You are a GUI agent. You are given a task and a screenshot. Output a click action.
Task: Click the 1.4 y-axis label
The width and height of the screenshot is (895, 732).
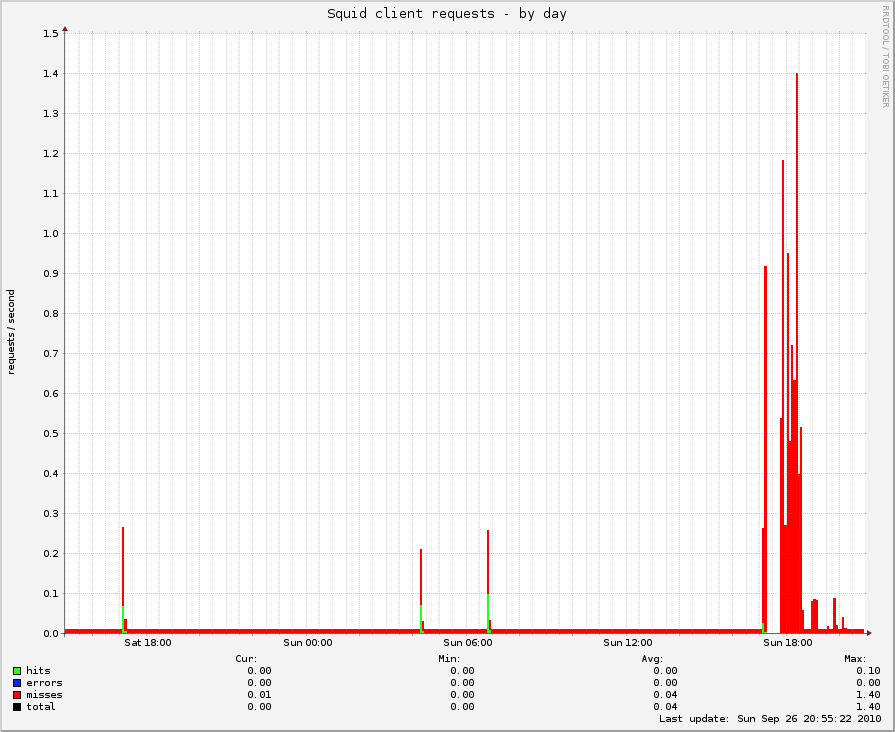pyautogui.click(x=51, y=74)
